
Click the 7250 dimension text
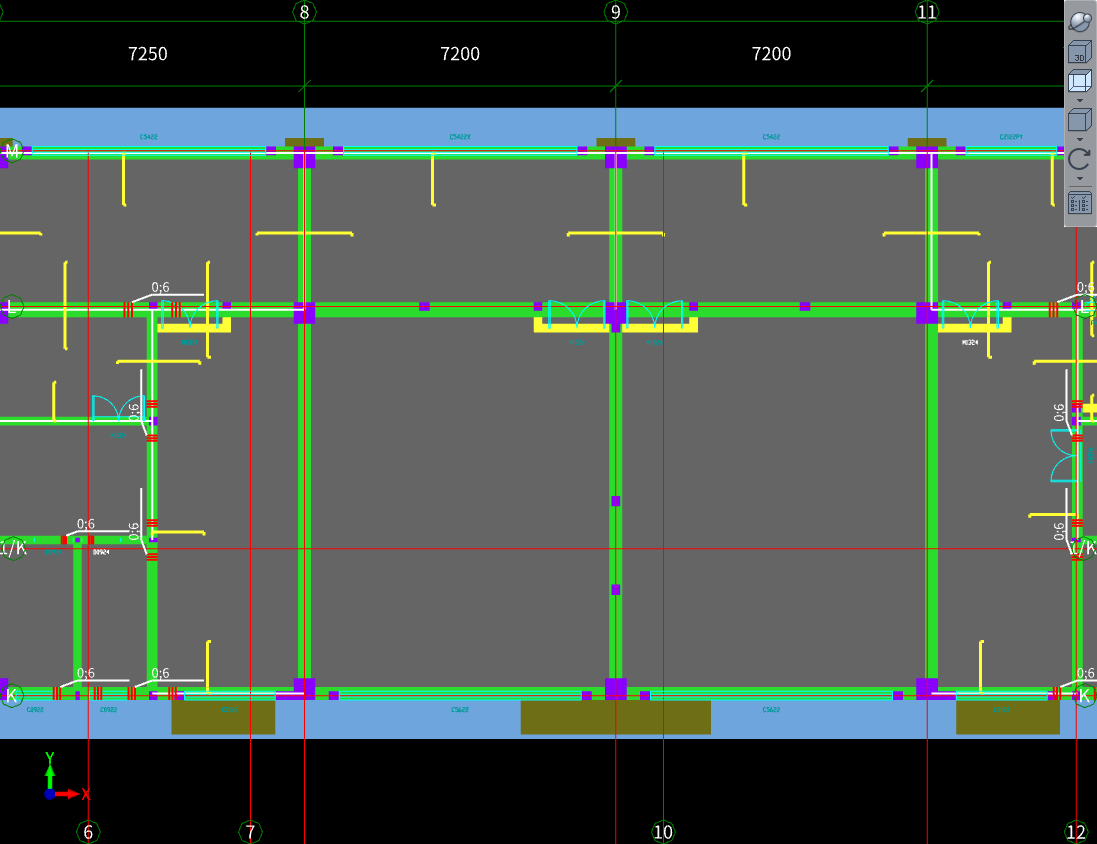(x=148, y=54)
